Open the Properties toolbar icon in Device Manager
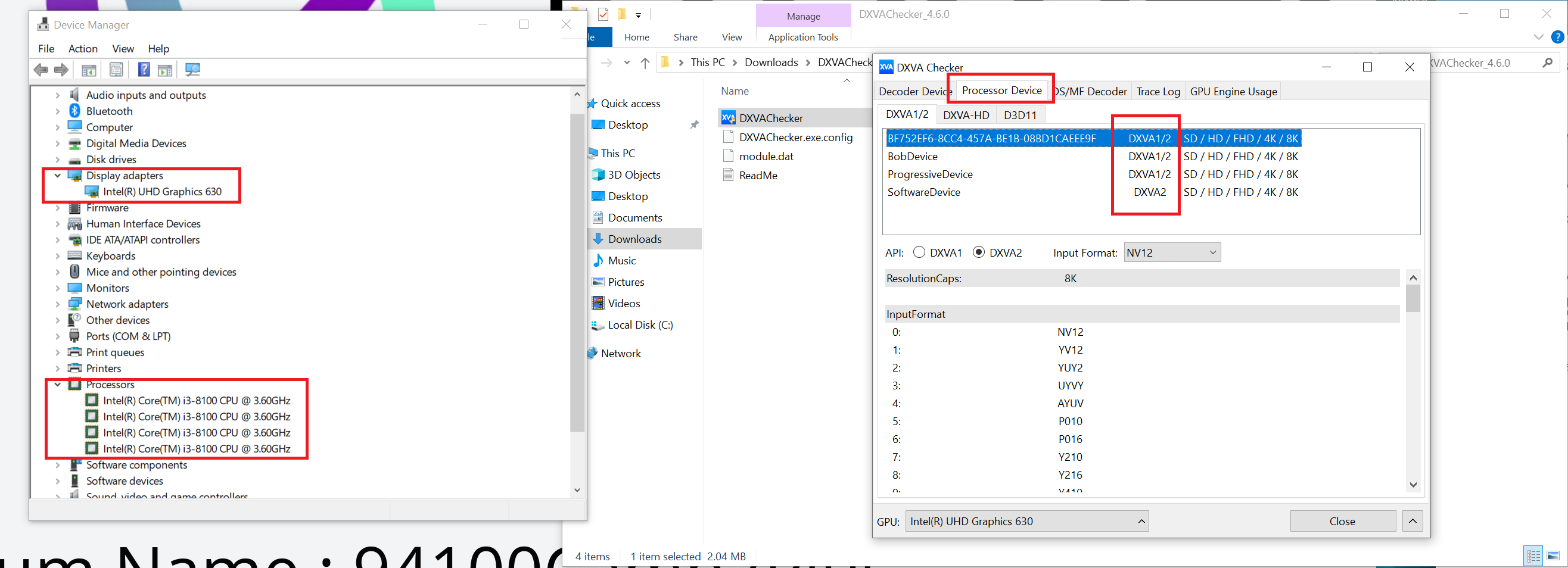1568x568 pixels. pos(116,70)
